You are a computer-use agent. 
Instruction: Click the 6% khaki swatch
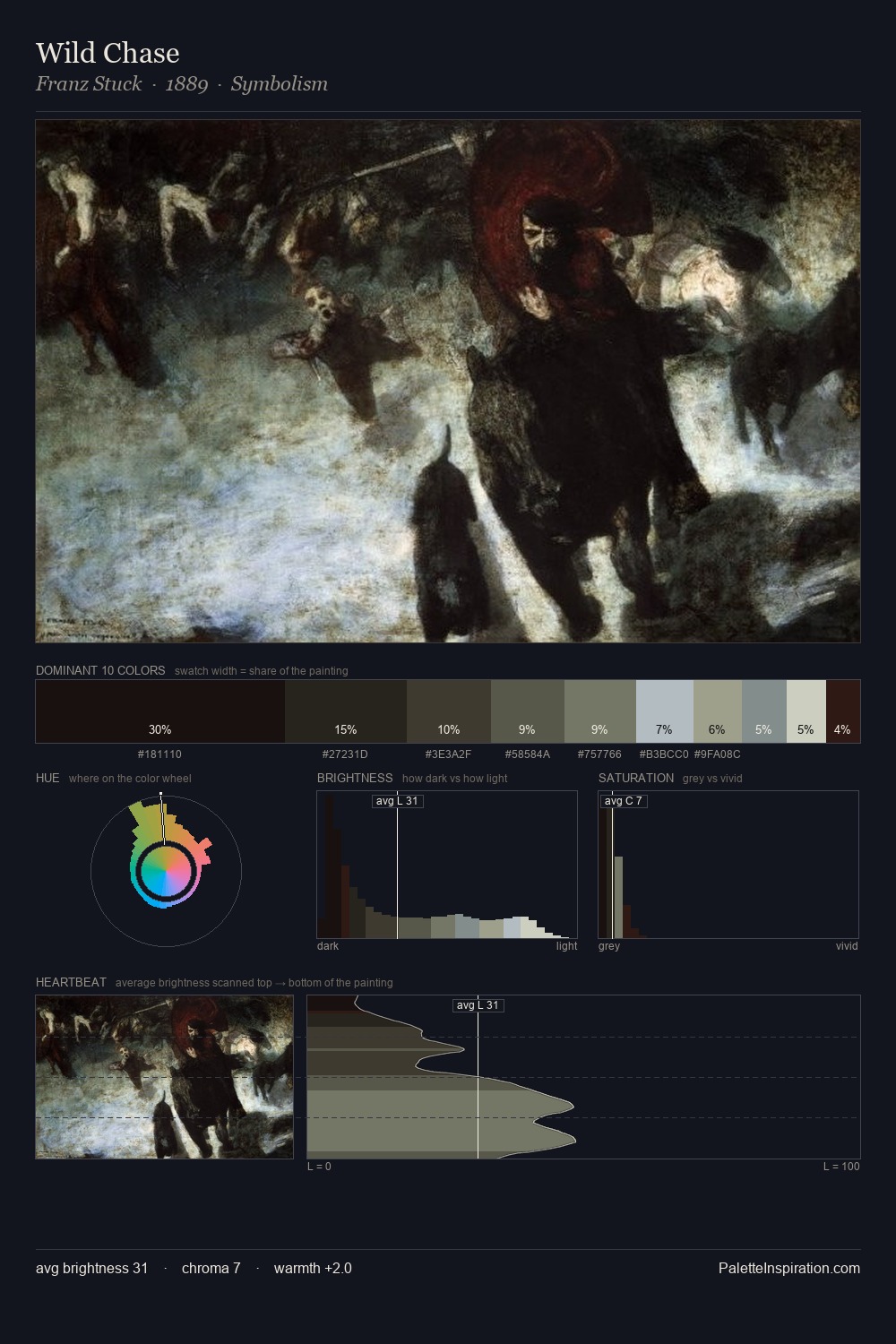pyautogui.click(x=718, y=711)
